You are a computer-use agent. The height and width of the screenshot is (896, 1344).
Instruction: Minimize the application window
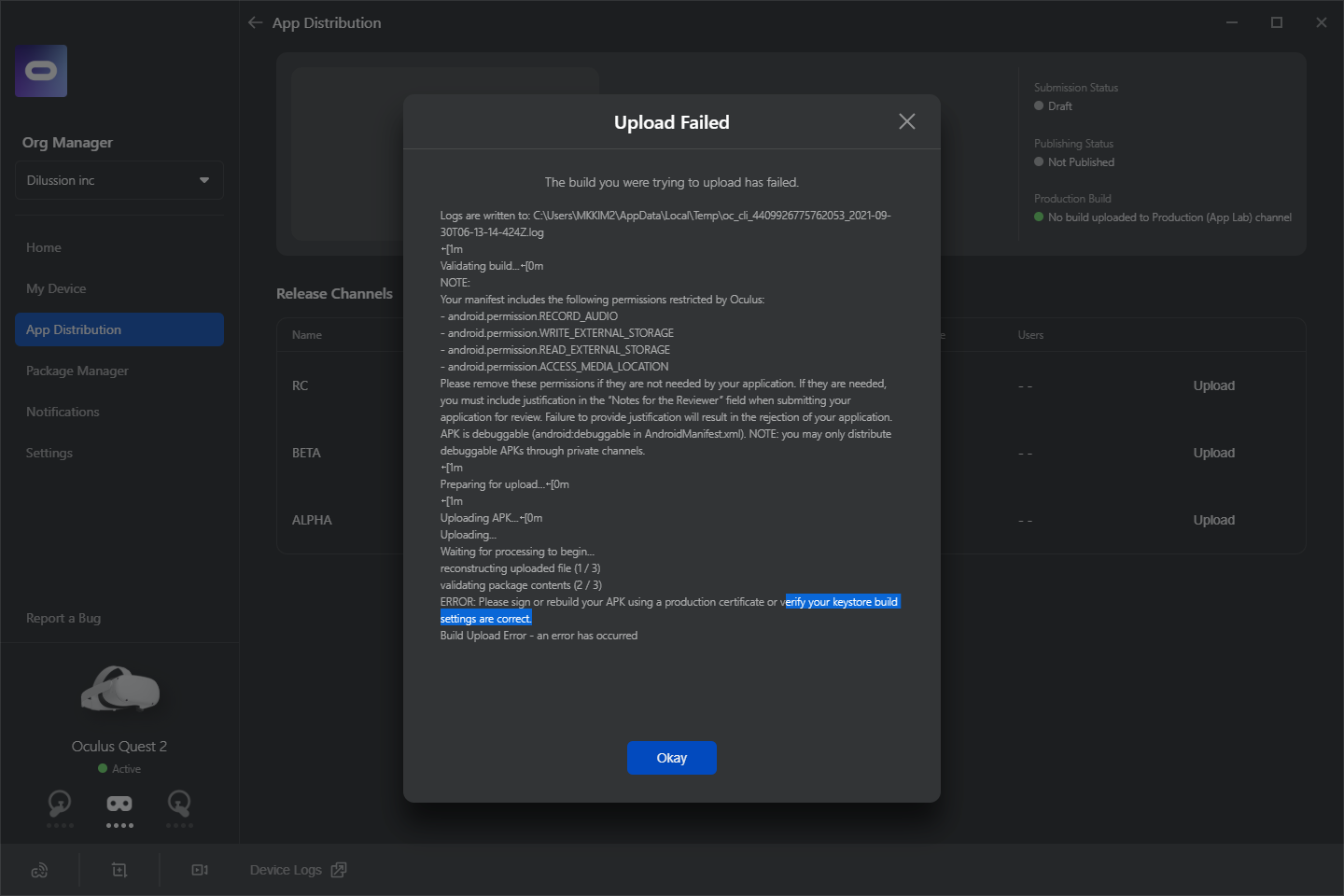pyautogui.click(x=1232, y=22)
